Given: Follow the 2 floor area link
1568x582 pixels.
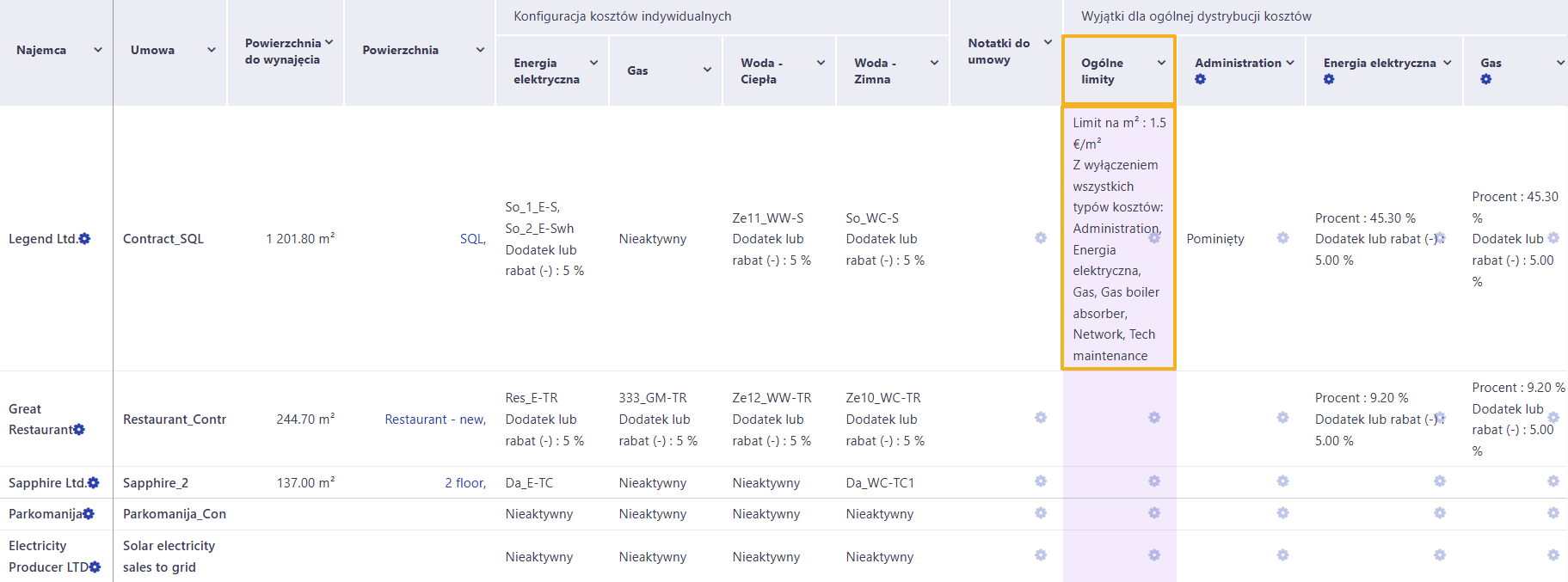Looking at the screenshot, I should (465, 483).
